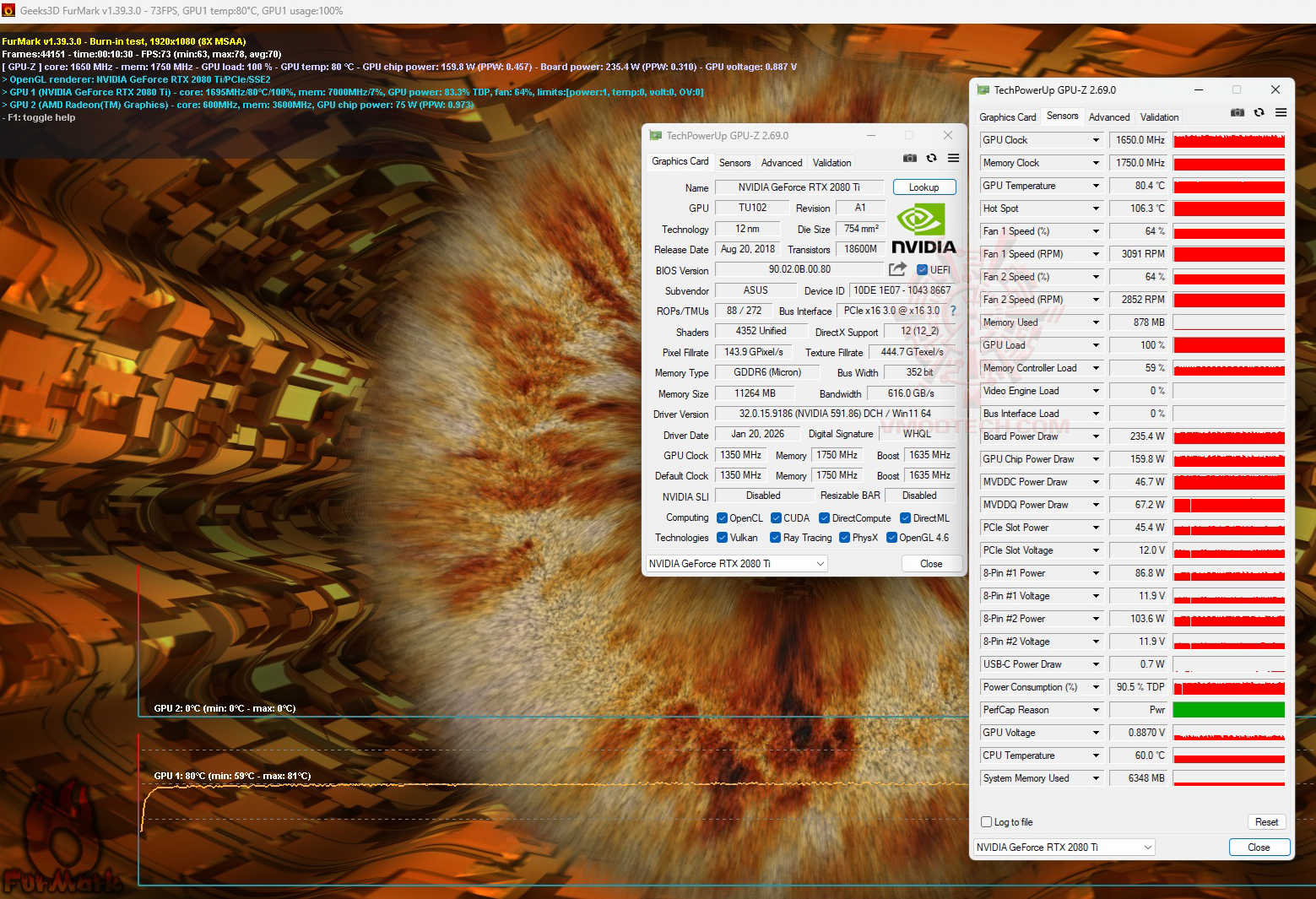Image resolution: width=1316 pixels, height=899 pixels.
Task: Click GPU-Z title icon in Graphics Card window
Action: 655,135
